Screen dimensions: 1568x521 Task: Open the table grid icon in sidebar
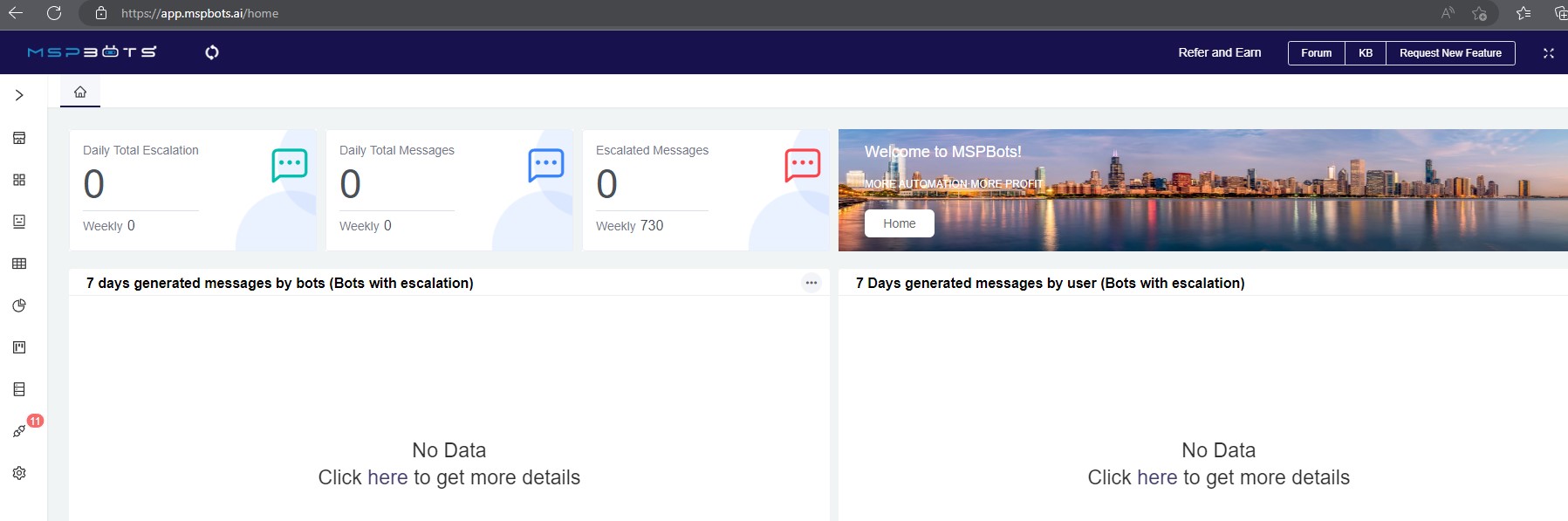click(x=19, y=264)
